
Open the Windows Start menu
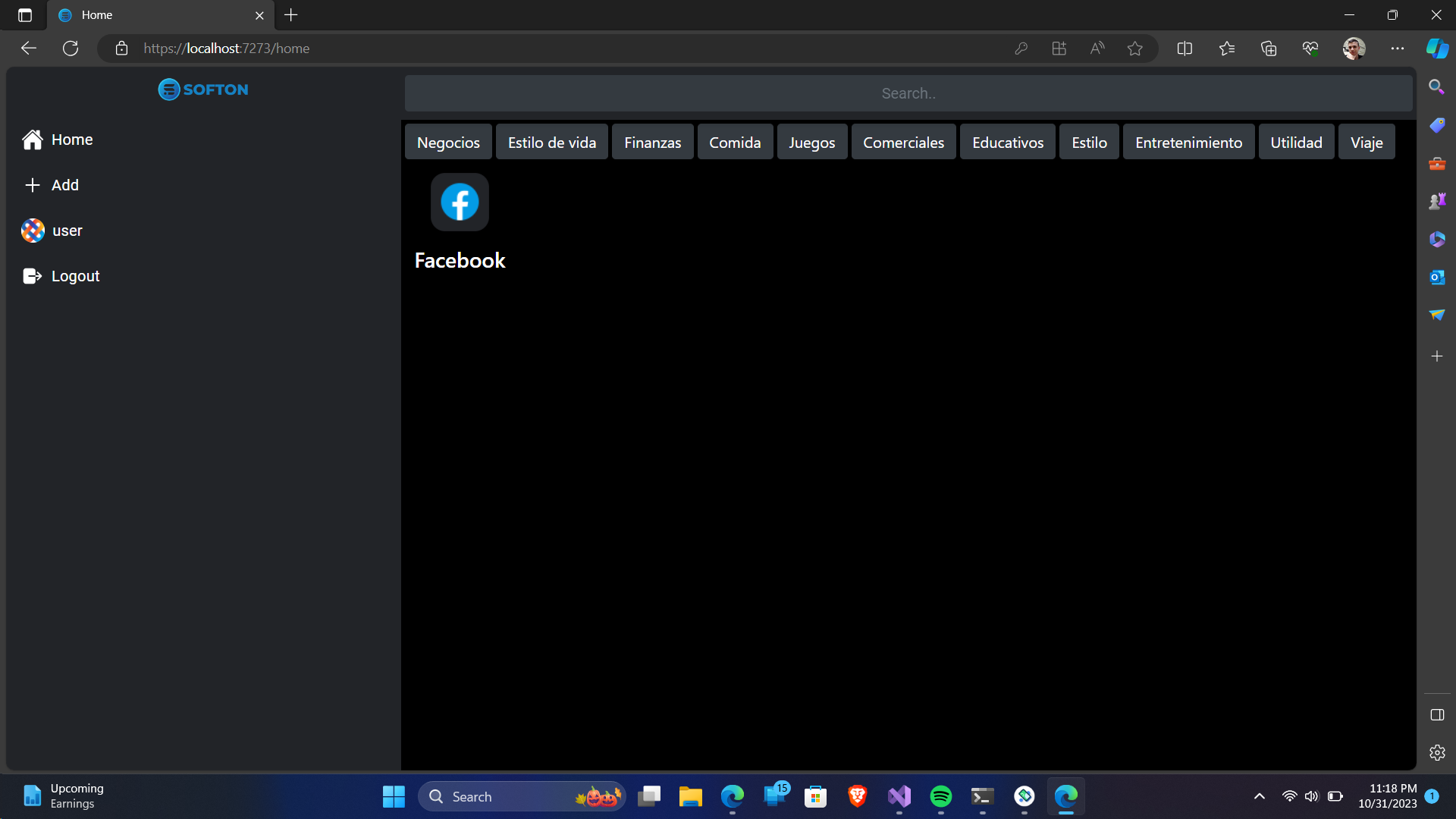click(x=394, y=796)
